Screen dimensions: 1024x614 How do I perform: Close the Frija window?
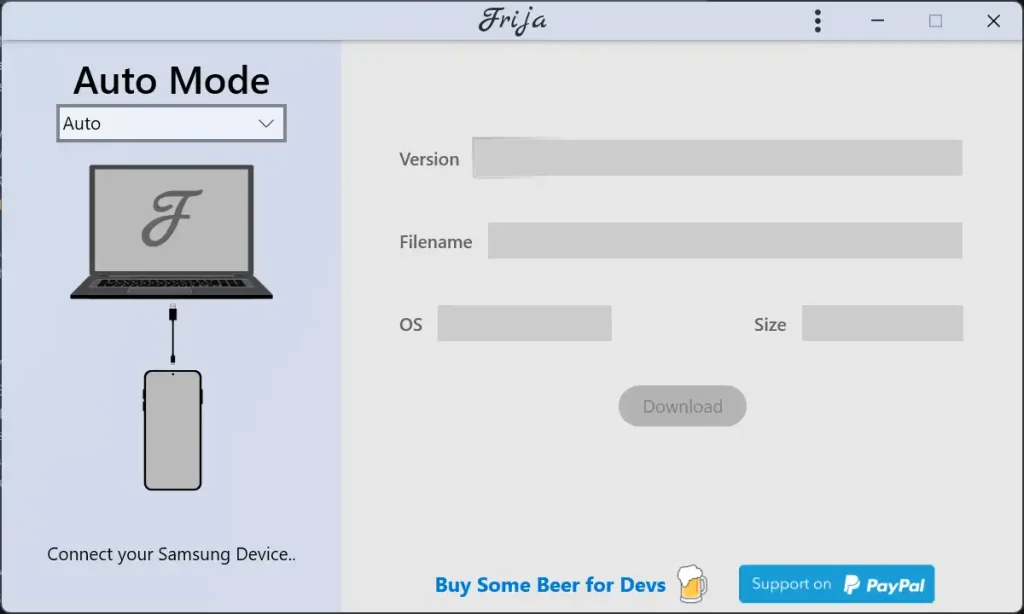pos(993,21)
